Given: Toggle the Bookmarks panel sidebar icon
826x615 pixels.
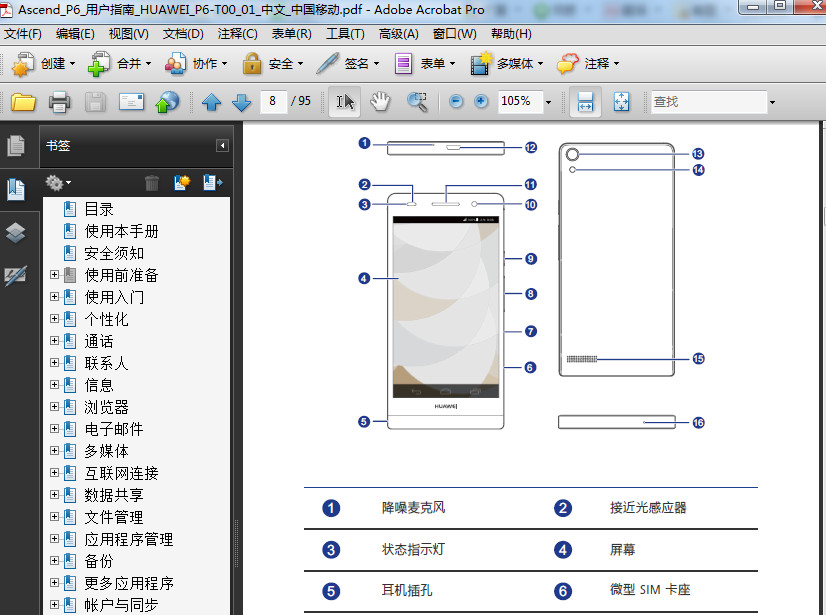Looking at the screenshot, I should pyautogui.click(x=16, y=189).
